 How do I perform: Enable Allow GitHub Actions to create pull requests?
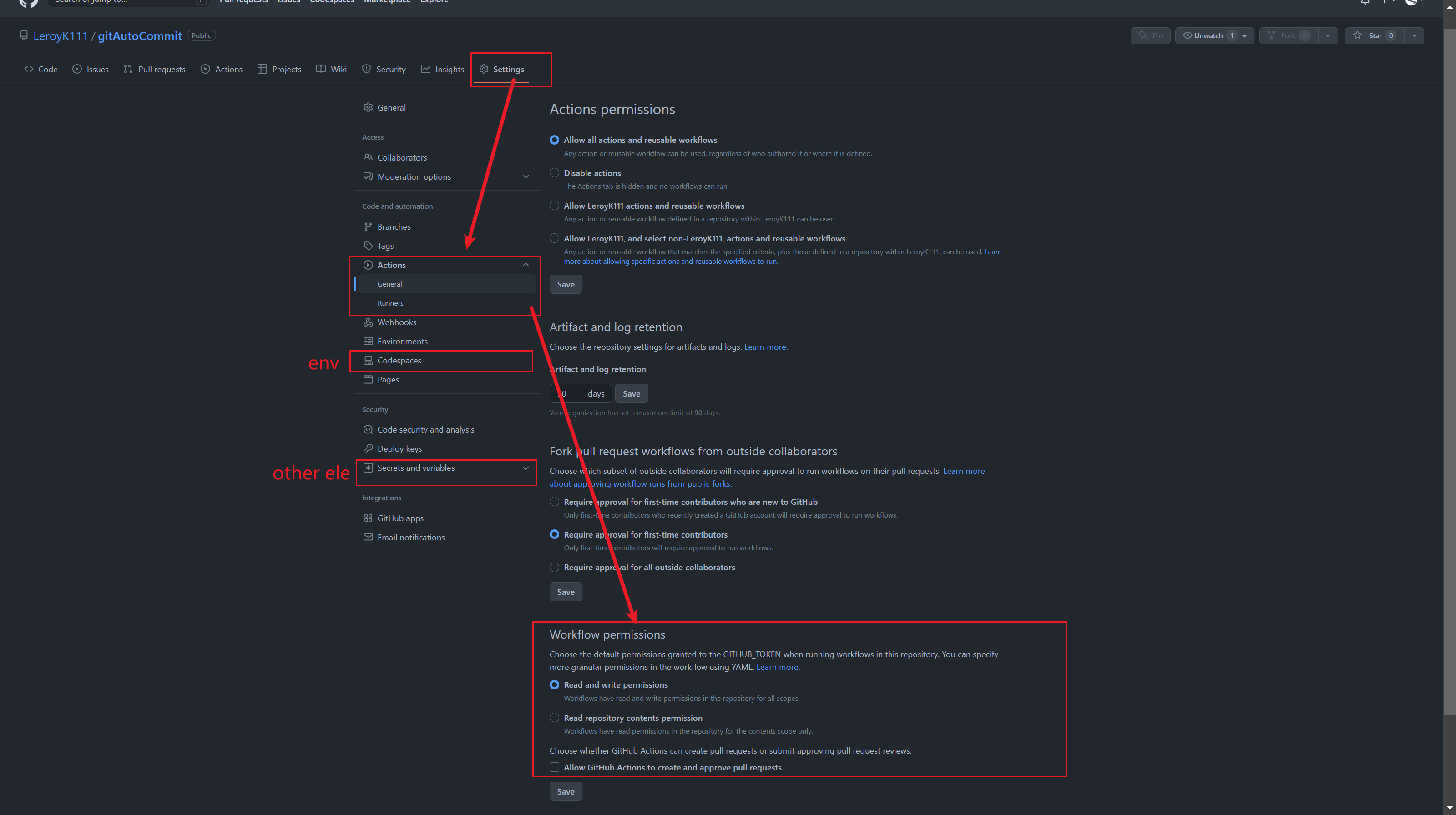tap(554, 767)
